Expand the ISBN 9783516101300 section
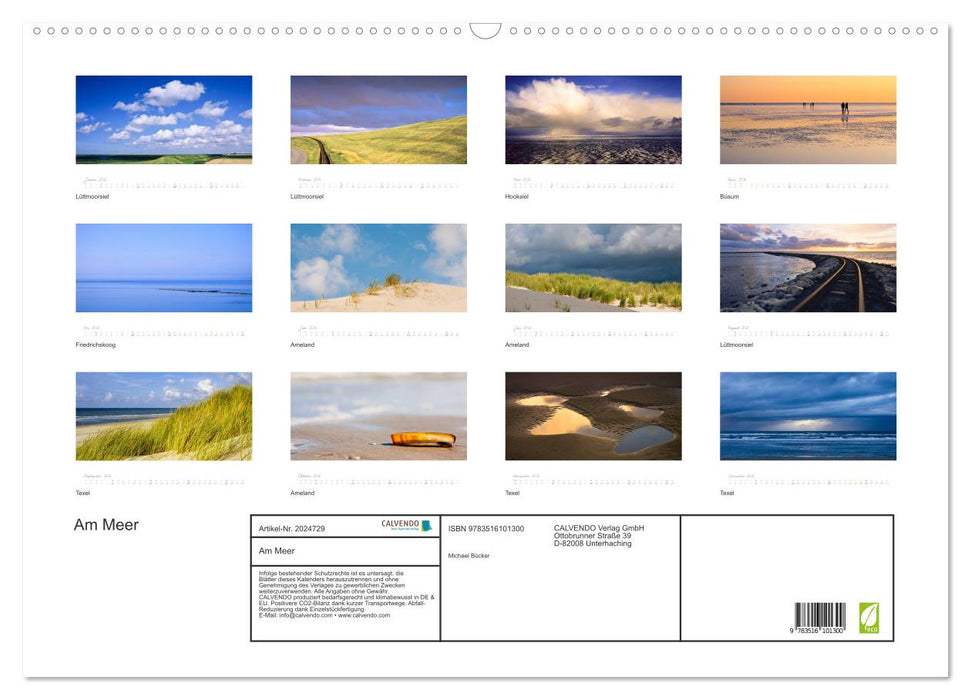Image resolution: width=971 pixels, height=700 pixels. (x=486, y=528)
